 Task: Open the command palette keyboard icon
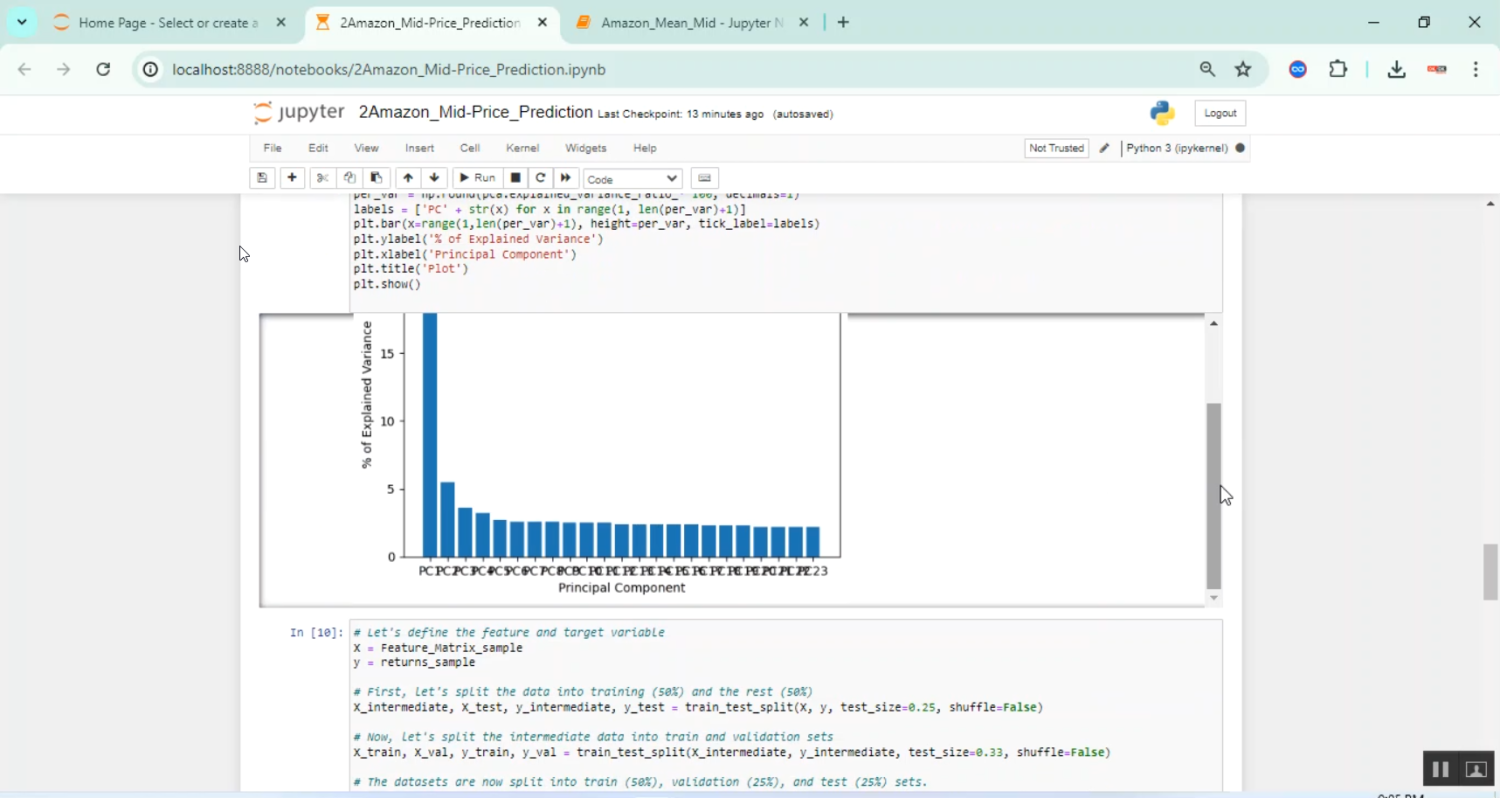(704, 177)
